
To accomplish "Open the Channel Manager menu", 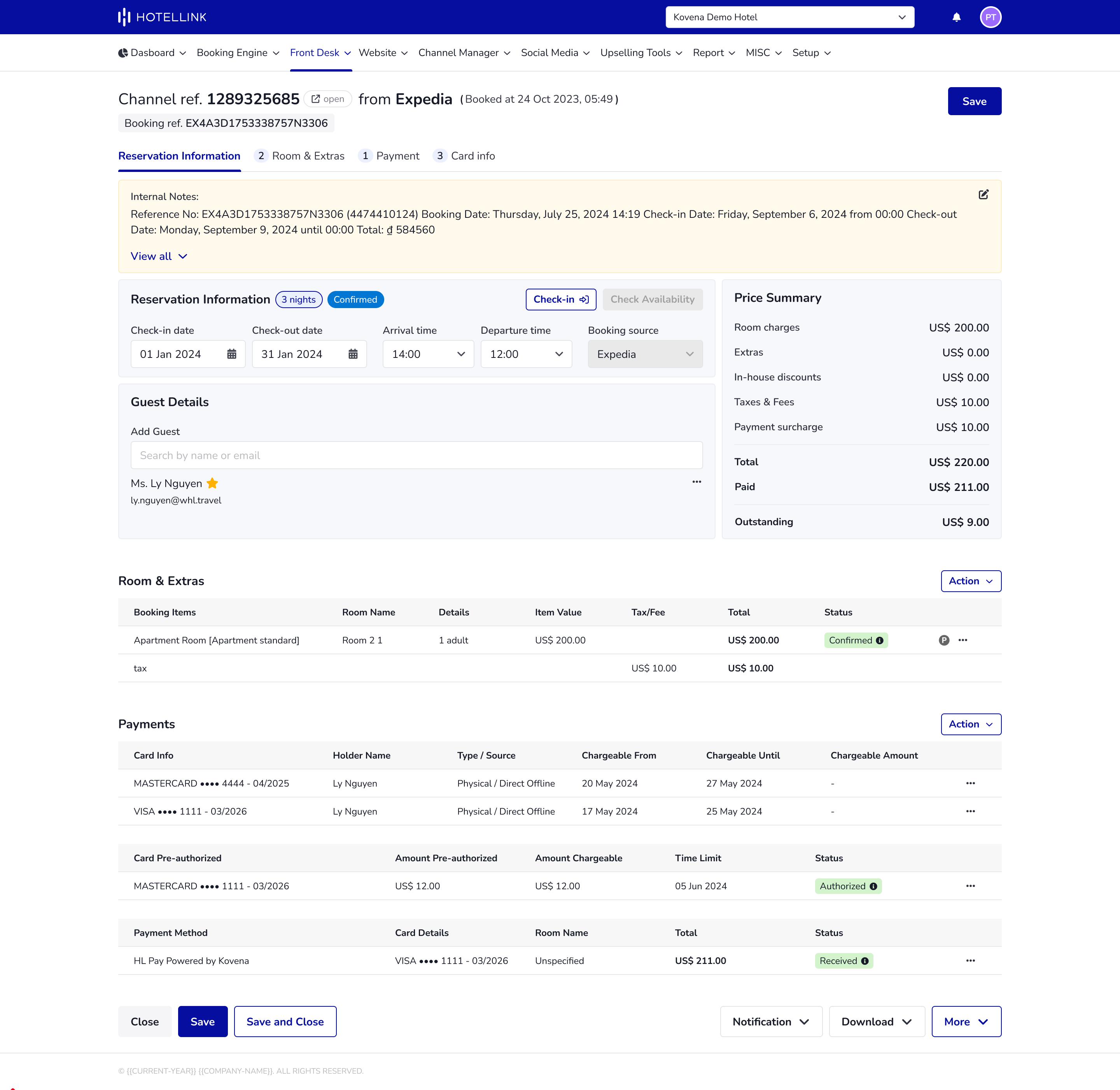I will (463, 53).
